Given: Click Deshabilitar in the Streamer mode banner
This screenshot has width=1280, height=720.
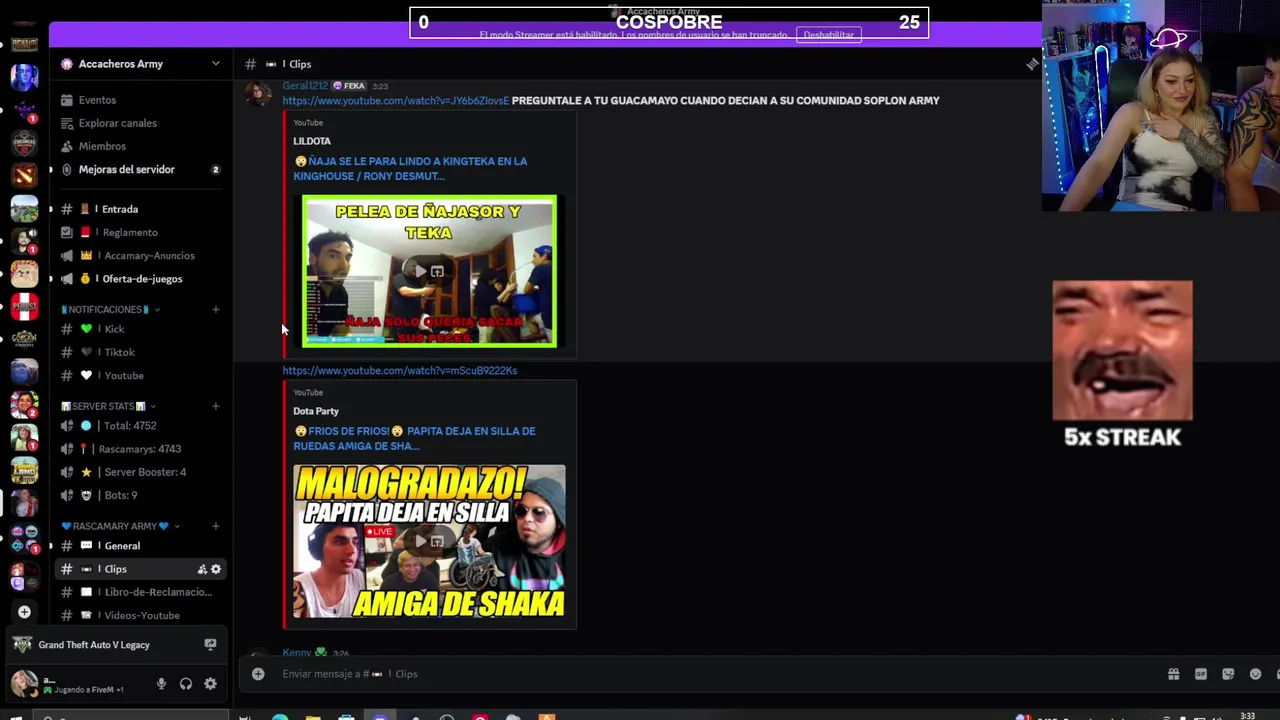Looking at the screenshot, I should [829, 35].
